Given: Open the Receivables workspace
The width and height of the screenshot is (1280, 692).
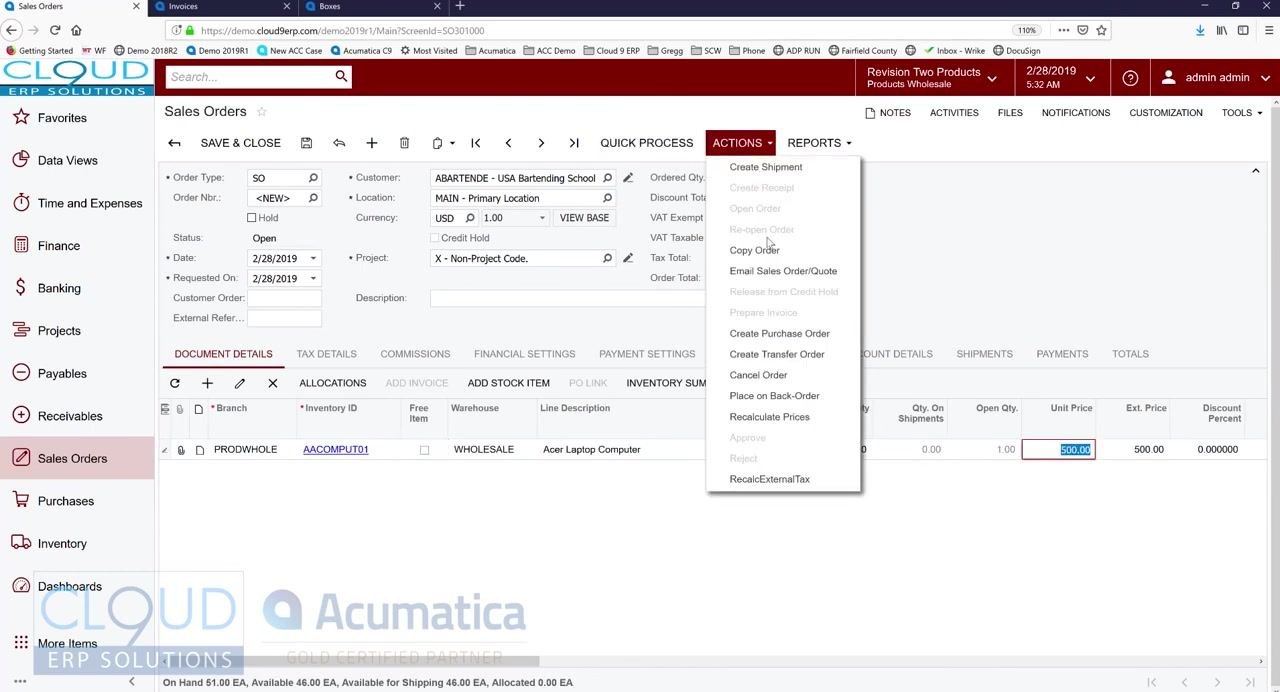Looking at the screenshot, I should (70, 416).
